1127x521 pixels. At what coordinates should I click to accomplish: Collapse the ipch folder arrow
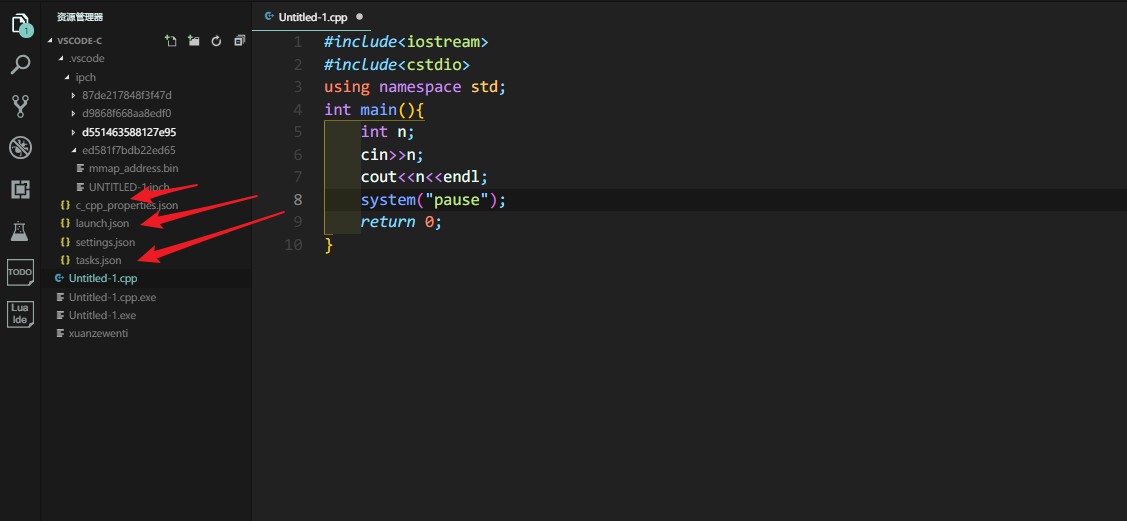pyautogui.click(x=68, y=78)
